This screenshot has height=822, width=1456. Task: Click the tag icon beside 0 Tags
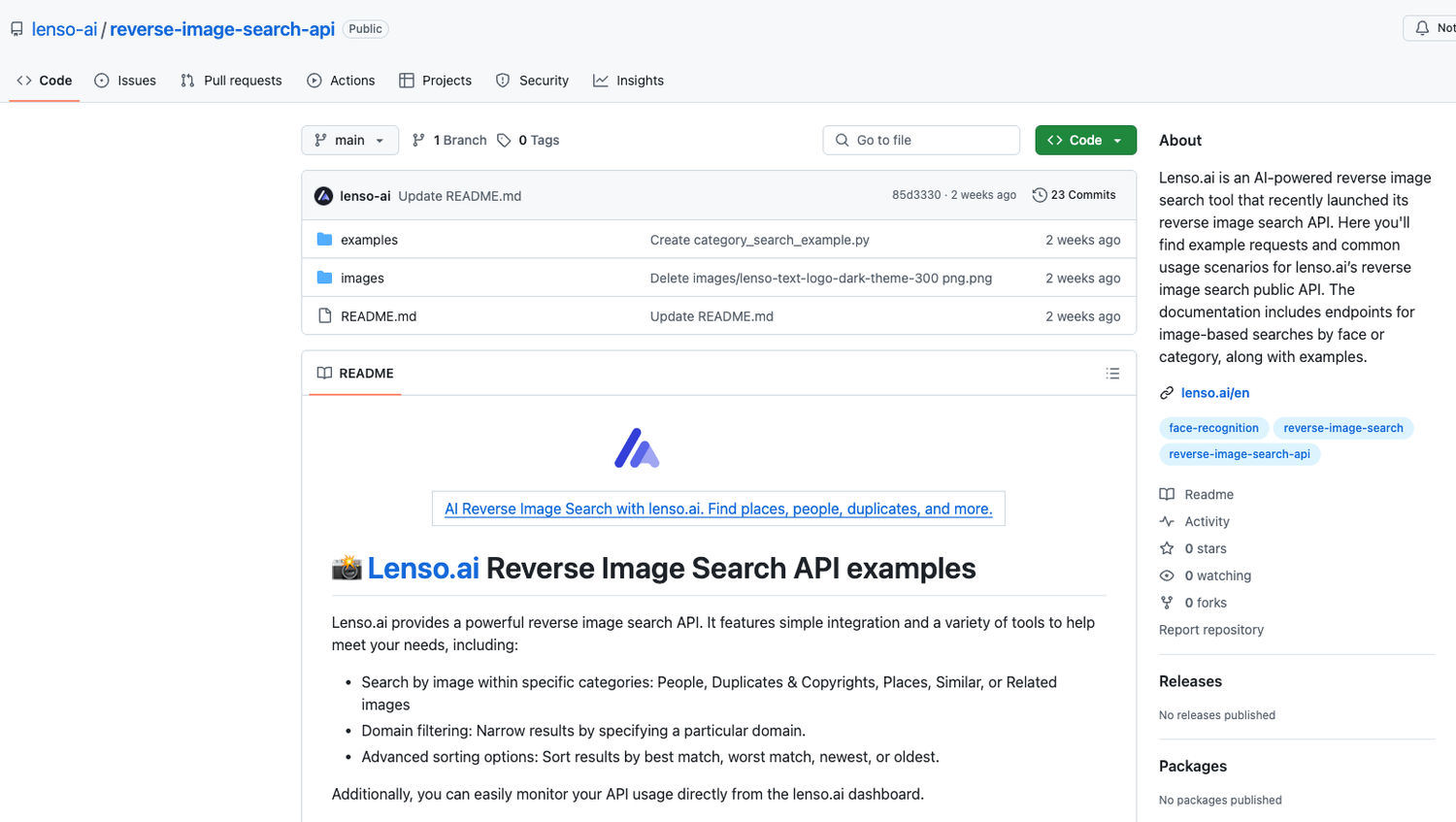coord(504,140)
